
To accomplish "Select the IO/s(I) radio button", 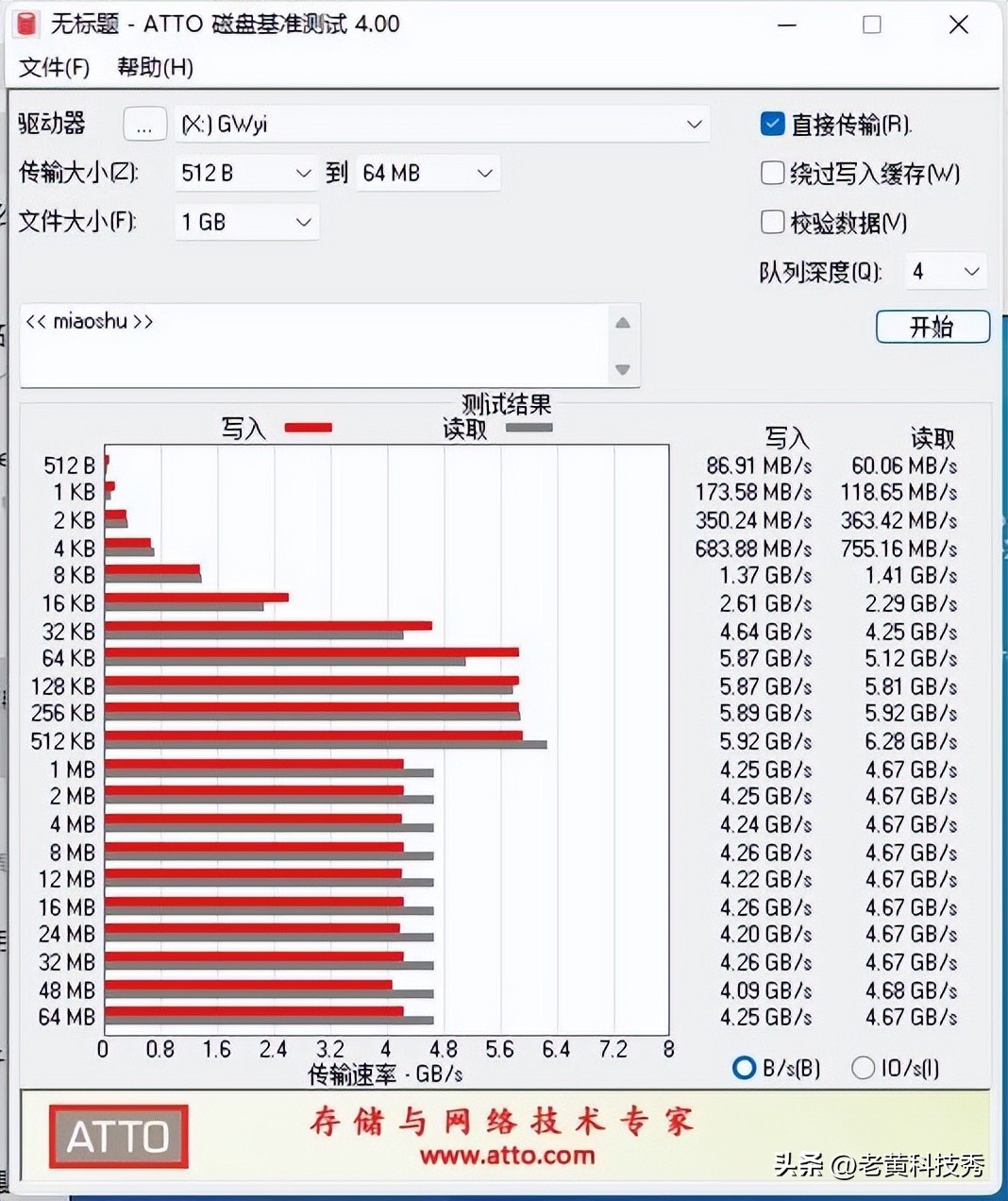I will tap(862, 1068).
